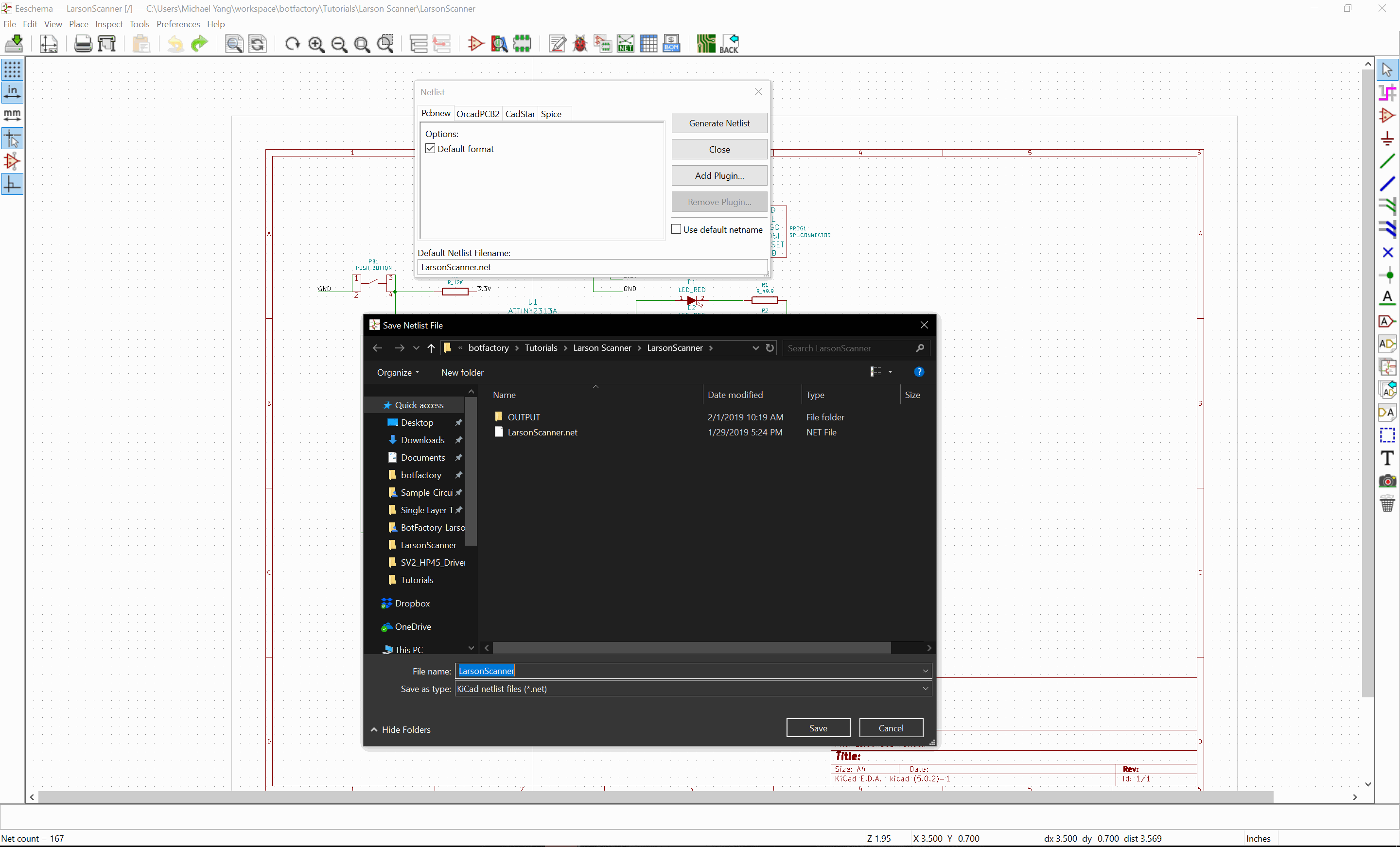Viewport: 1400px width, 847px height.
Task: Open the footprint assignment table icon
Action: pyautogui.click(x=602, y=44)
